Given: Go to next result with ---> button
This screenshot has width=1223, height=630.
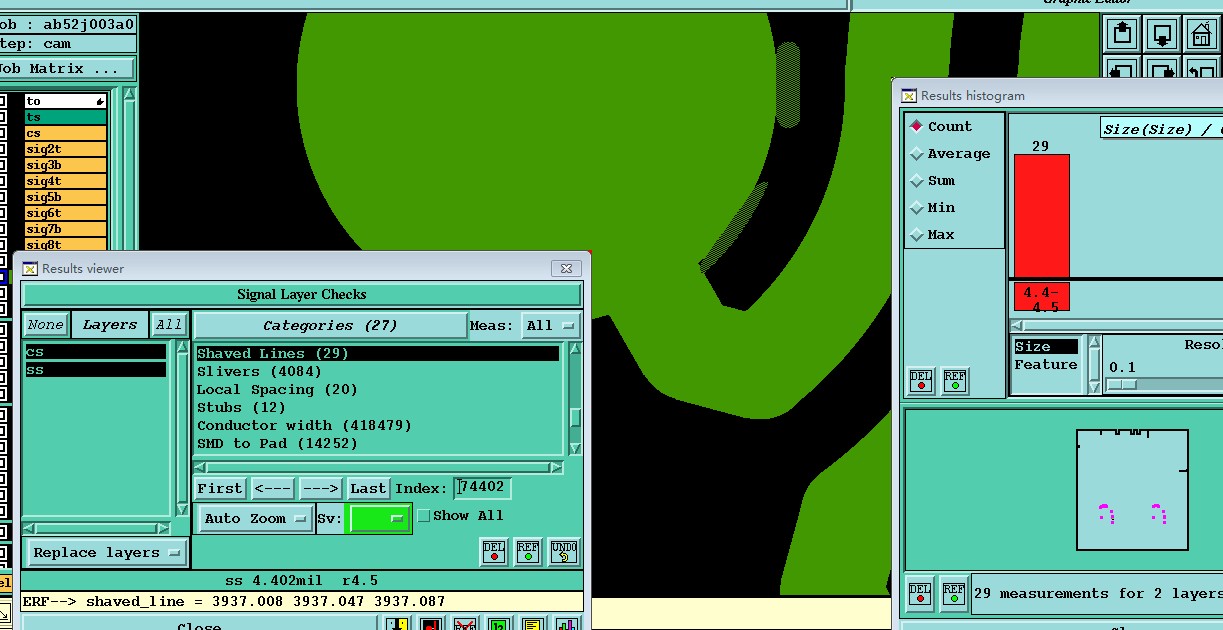Looking at the screenshot, I should tap(320, 488).
